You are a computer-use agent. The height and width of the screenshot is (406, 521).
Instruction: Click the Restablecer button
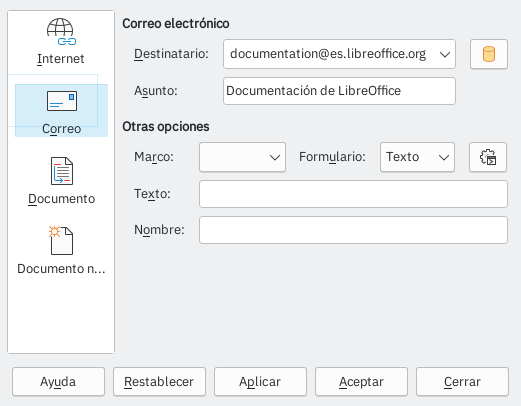coord(159,382)
